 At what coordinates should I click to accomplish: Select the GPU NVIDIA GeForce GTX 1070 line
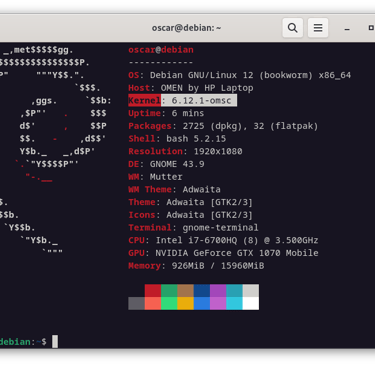coord(223,253)
